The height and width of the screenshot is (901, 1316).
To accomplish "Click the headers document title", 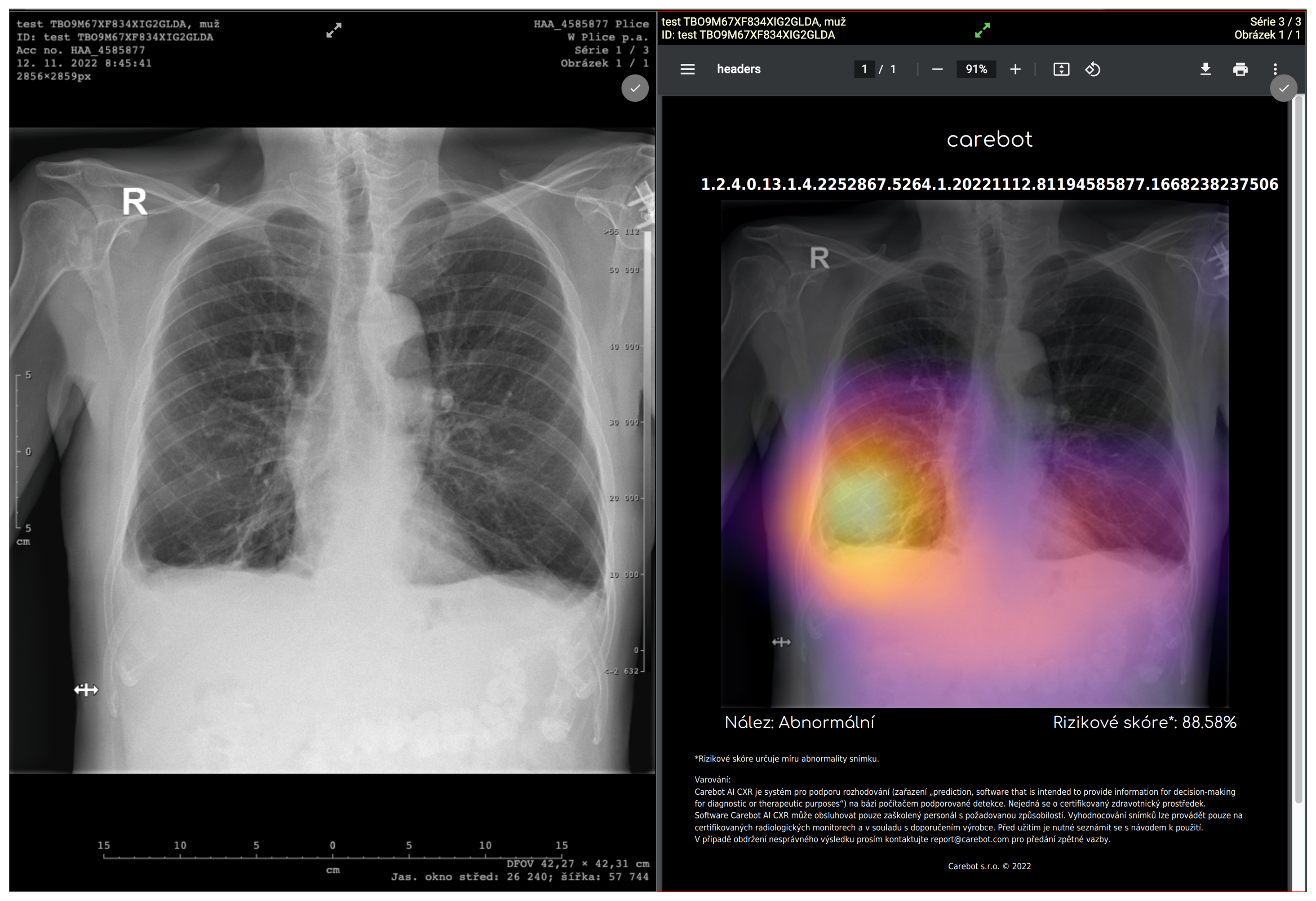I will click(x=738, y=69).
